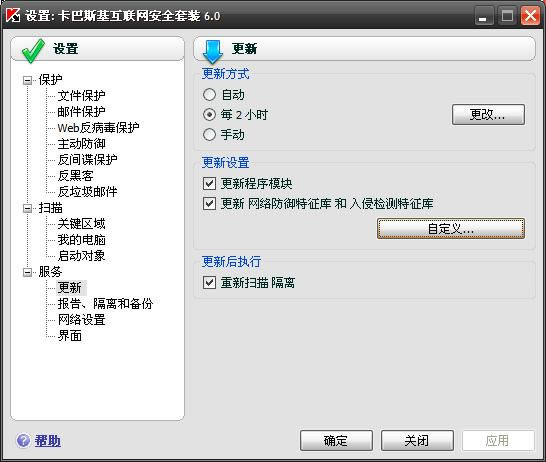Open the 帮助 link
This screenshot has width=546, height=462.
point(48,441)
